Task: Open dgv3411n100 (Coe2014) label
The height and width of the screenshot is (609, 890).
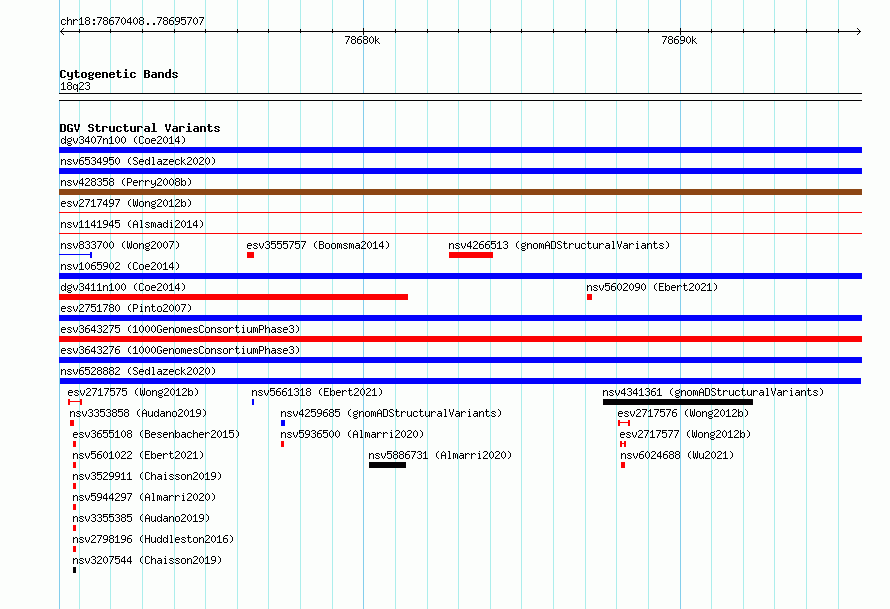Action: pos(123,287)
